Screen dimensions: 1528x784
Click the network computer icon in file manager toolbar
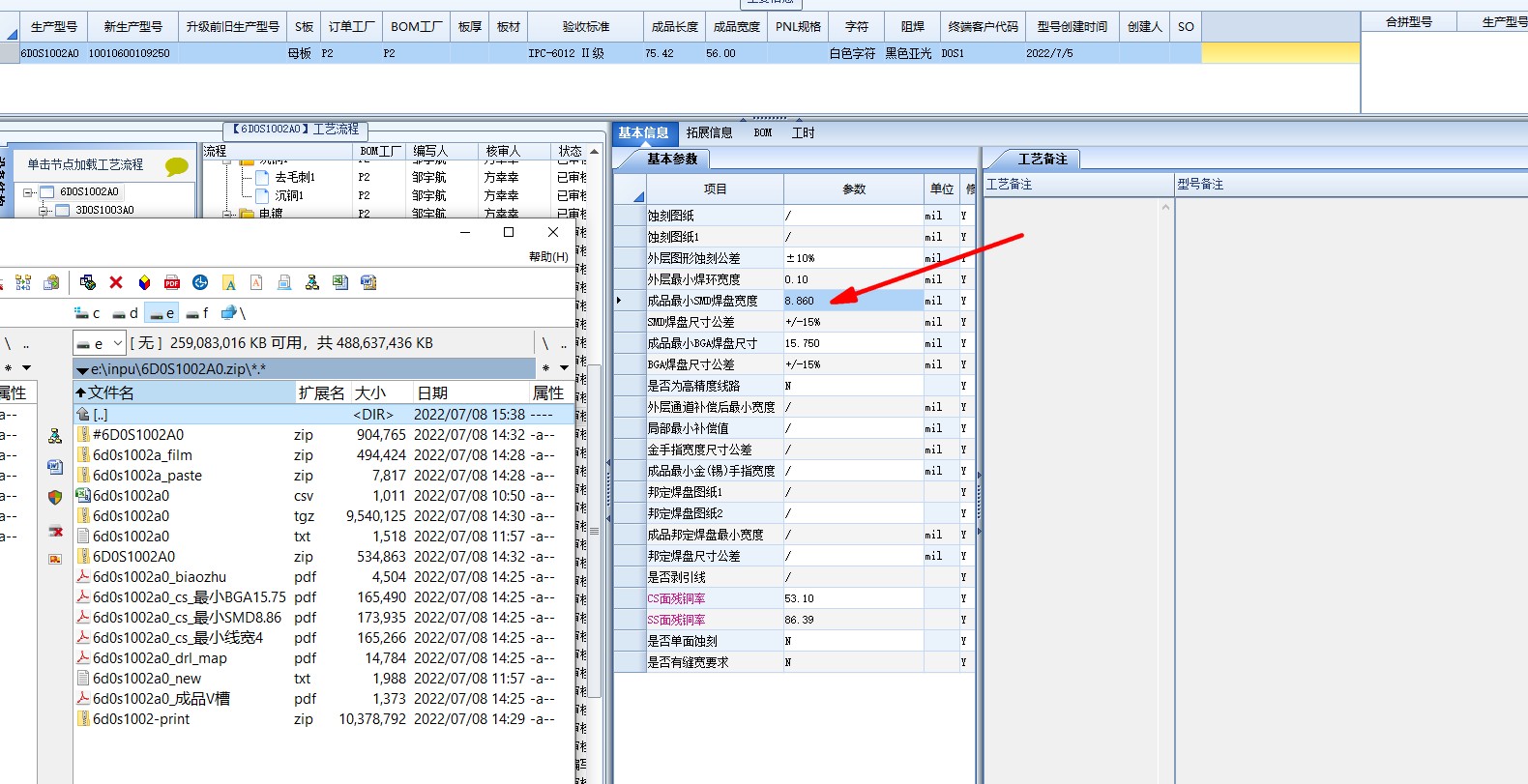point(88,282)
